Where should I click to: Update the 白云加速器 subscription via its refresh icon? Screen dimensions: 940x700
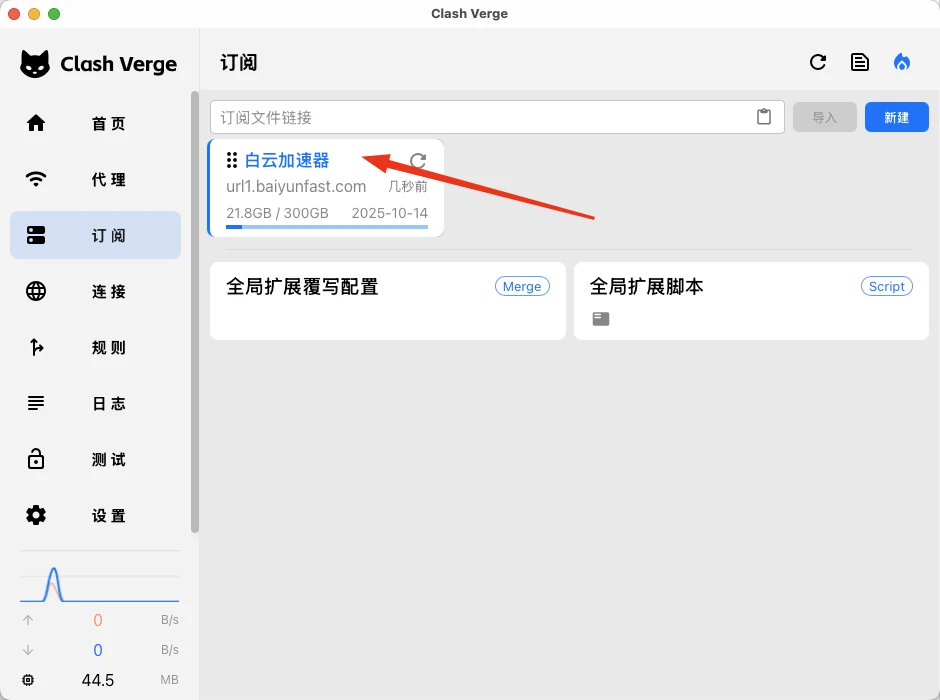pos(417,162)
